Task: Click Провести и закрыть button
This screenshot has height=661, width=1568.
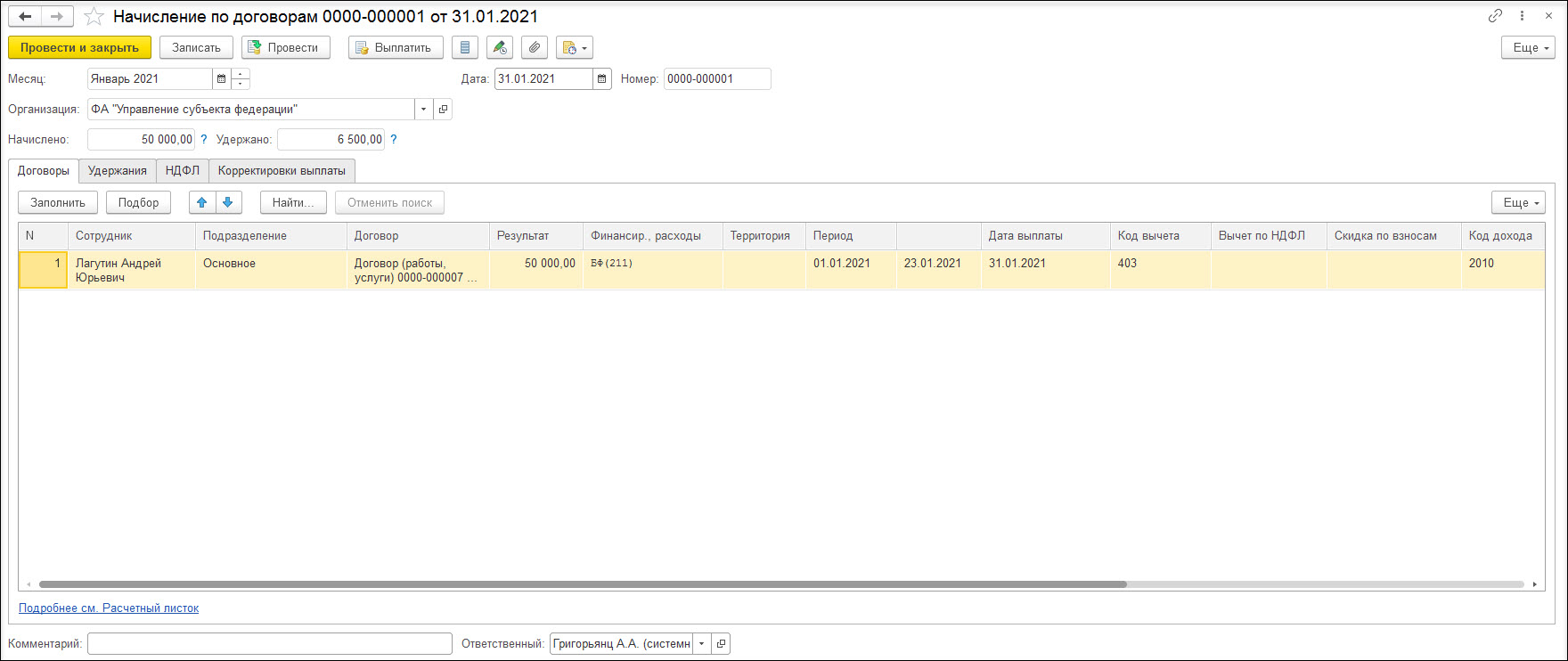Action: (79, 48)
